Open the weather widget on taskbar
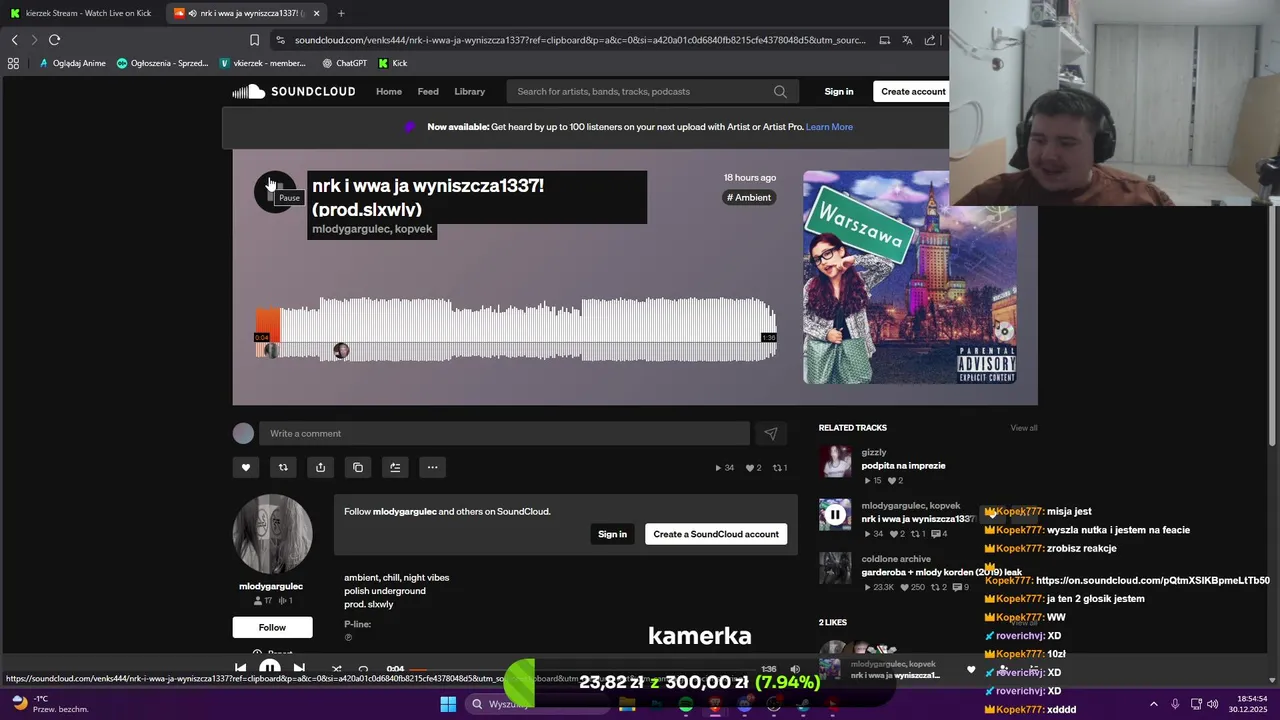Screen dimensions: 1280x720 coord(50,704)
